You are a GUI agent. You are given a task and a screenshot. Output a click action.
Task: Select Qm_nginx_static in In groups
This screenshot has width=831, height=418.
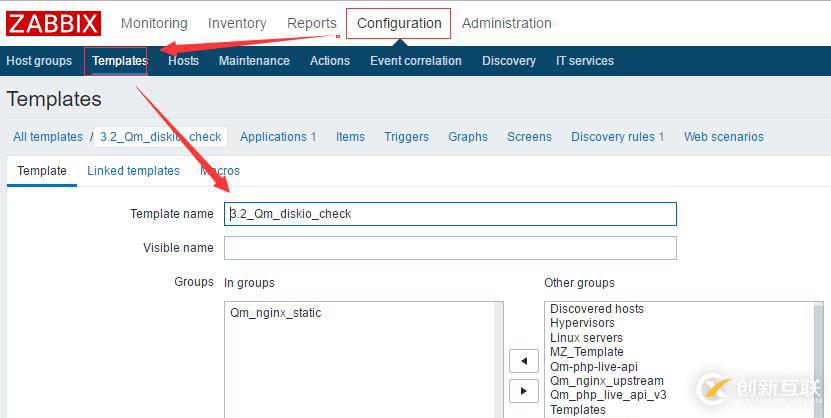(x=276, y=313)
